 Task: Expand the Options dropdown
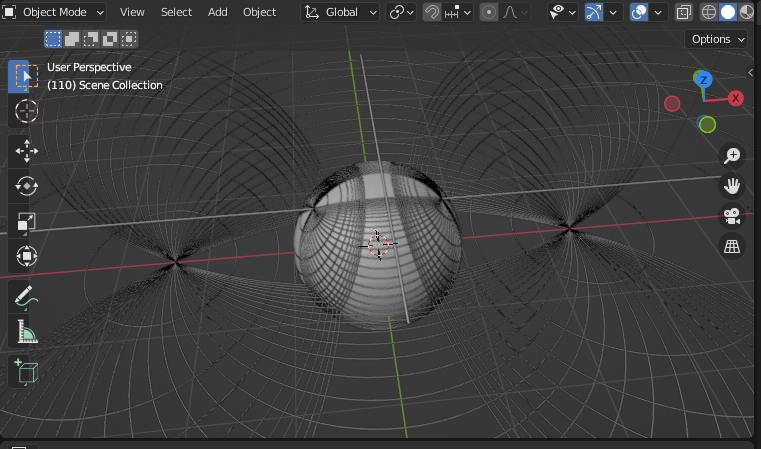point(718,39)
